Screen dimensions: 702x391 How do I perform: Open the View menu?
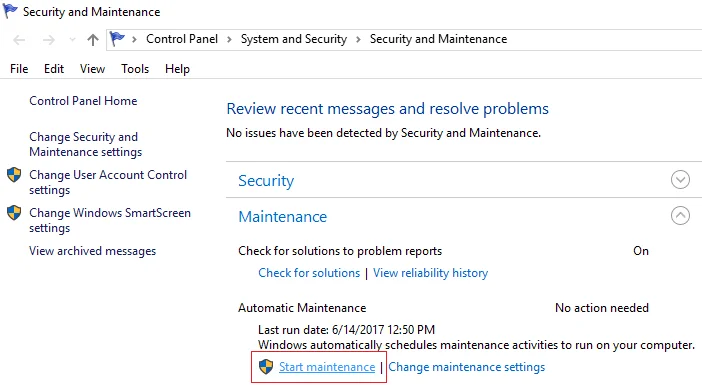(92, 69)
